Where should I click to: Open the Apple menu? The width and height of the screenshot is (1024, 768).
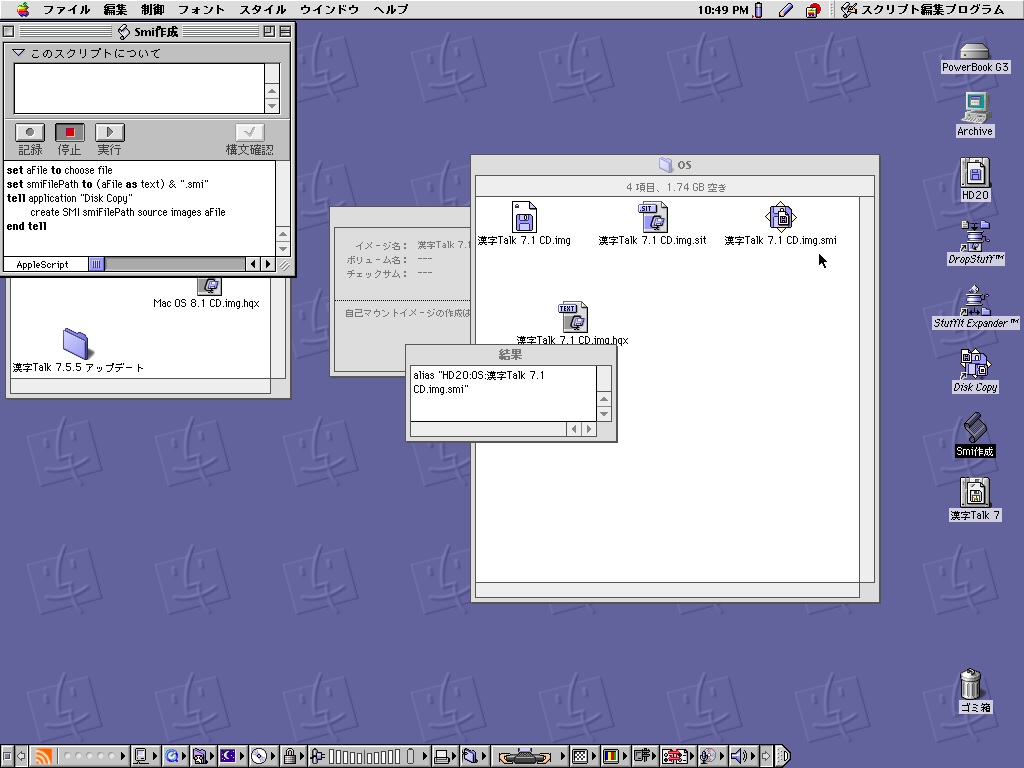(23, 9)
